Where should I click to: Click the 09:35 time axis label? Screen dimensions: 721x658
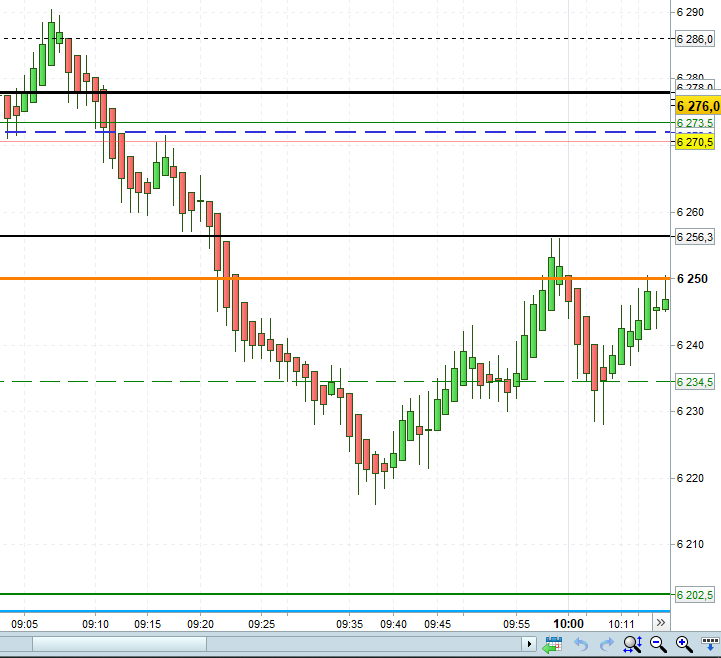tap(349, 624)
